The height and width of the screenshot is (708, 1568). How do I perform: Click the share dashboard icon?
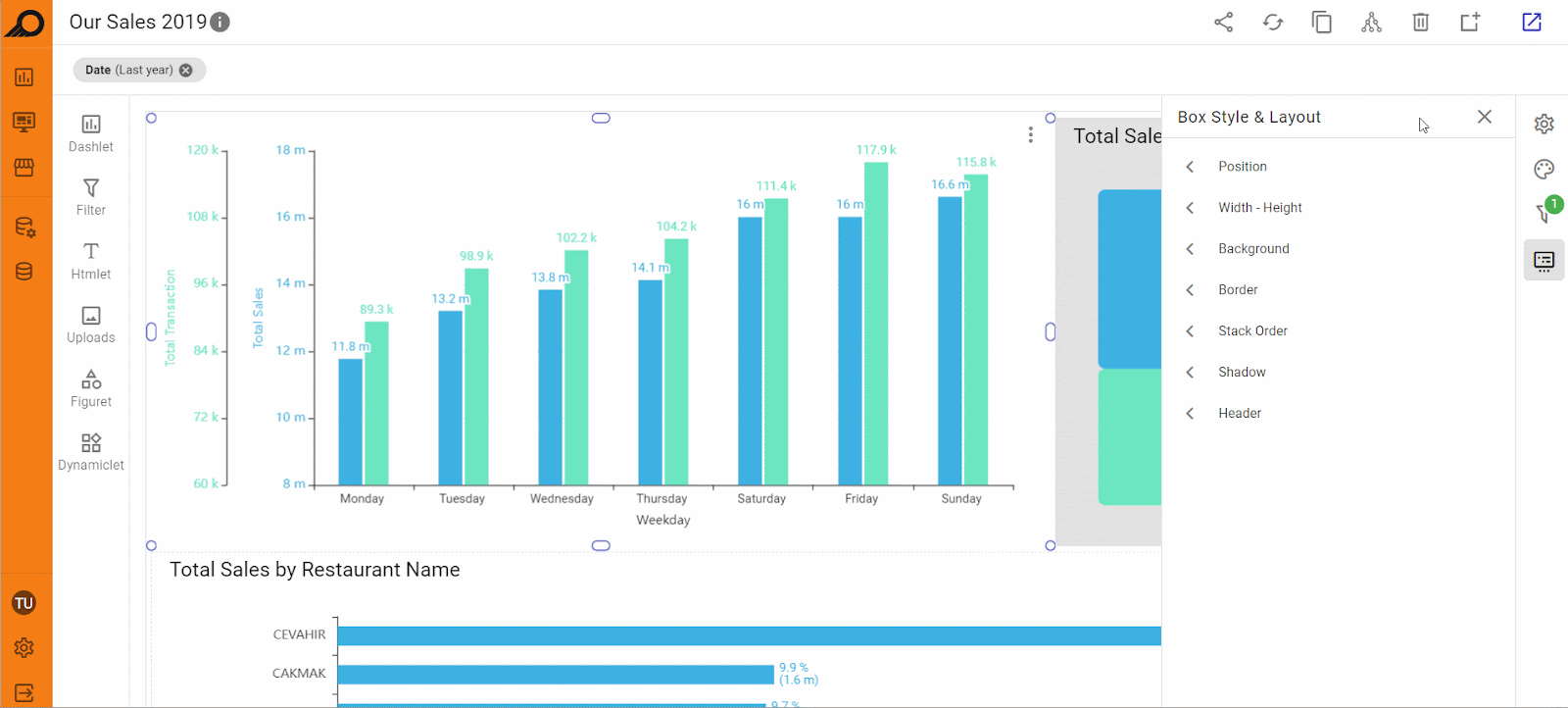pos(1223,22)
